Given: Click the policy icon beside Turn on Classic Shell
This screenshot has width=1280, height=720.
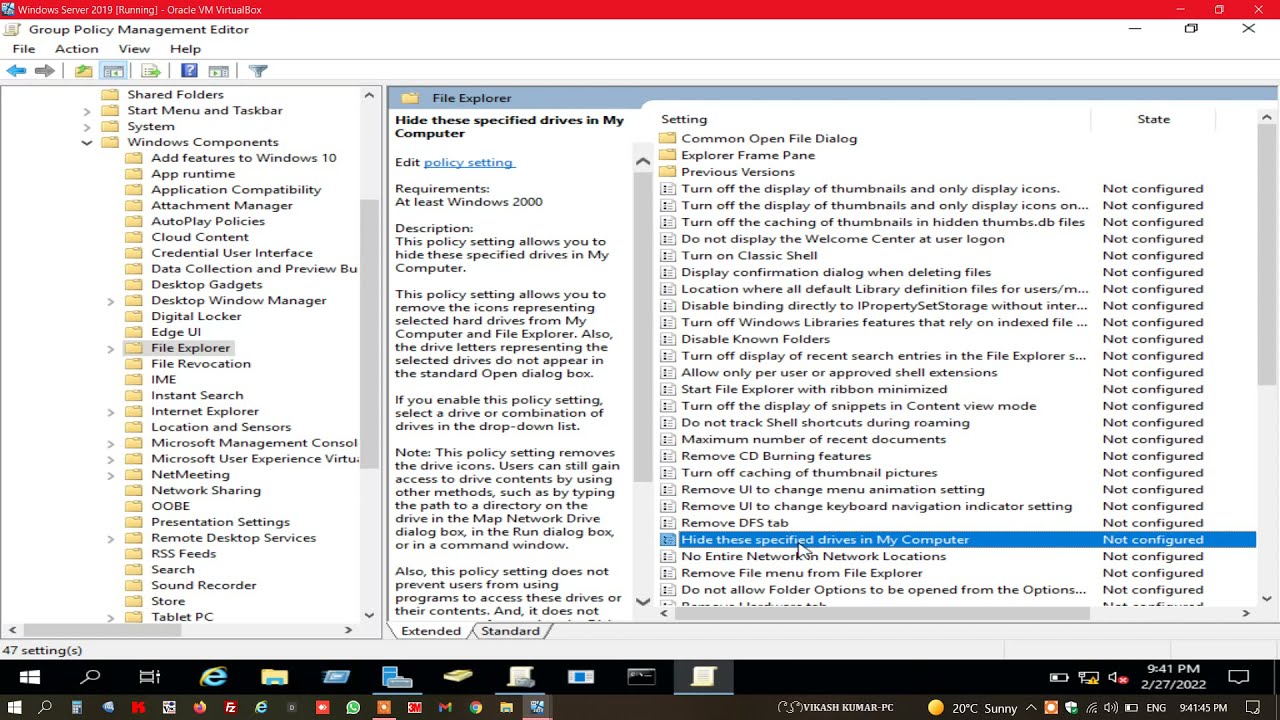Looking at the screenshot, I should [x=668, y=255].
